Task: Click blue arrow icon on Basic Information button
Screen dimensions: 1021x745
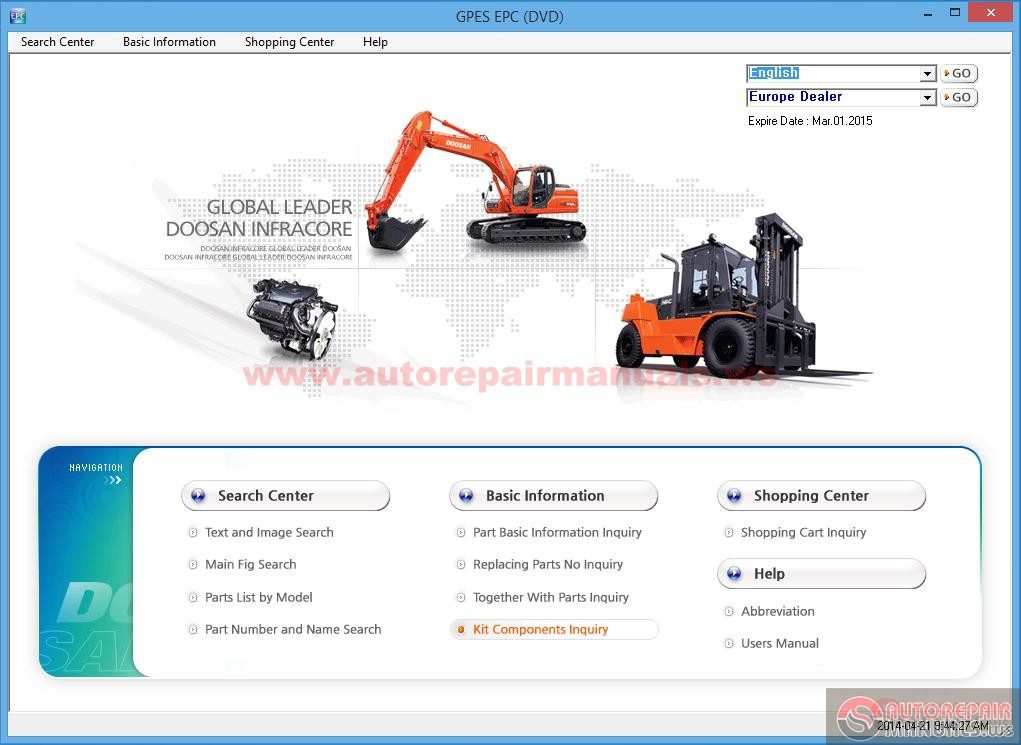Action: [466, 496]
